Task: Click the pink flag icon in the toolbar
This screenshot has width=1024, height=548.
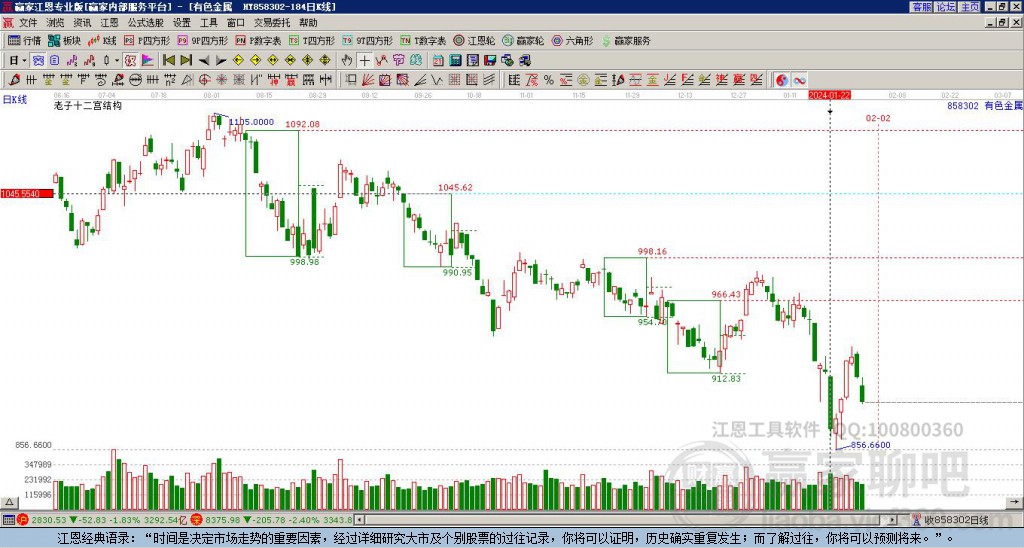Action: [x=148, y=60]
